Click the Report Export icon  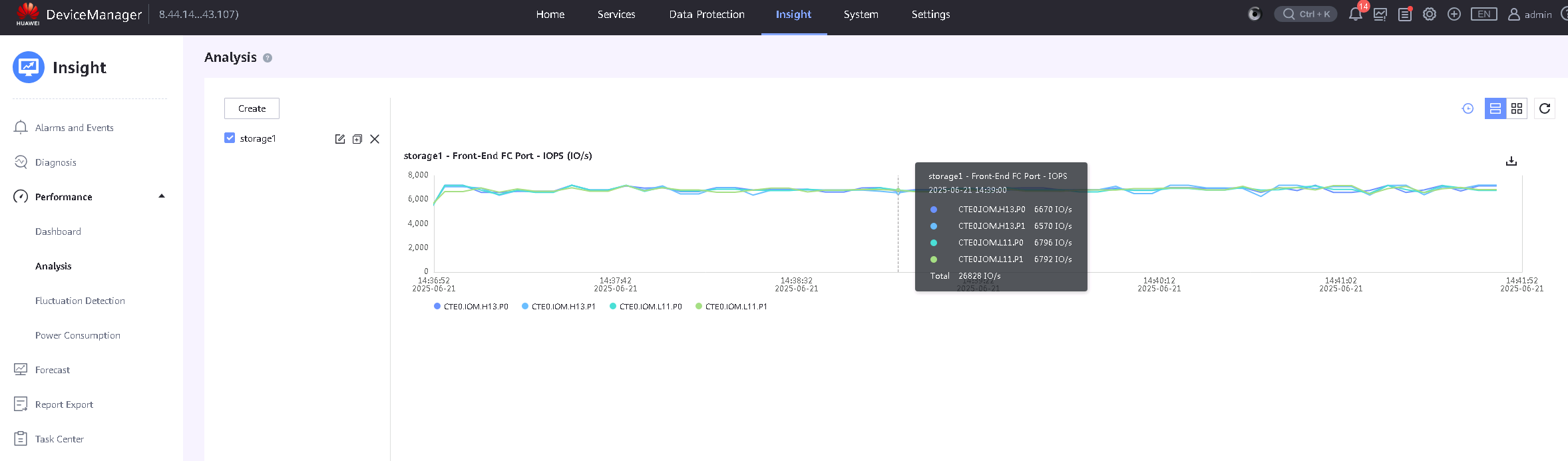point(21,404)
